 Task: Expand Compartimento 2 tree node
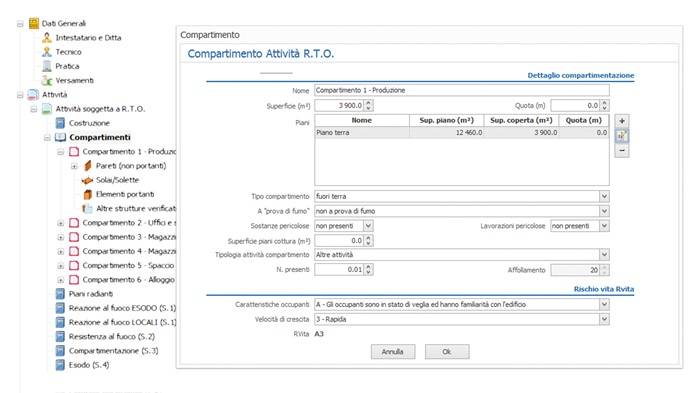(61, 223)
